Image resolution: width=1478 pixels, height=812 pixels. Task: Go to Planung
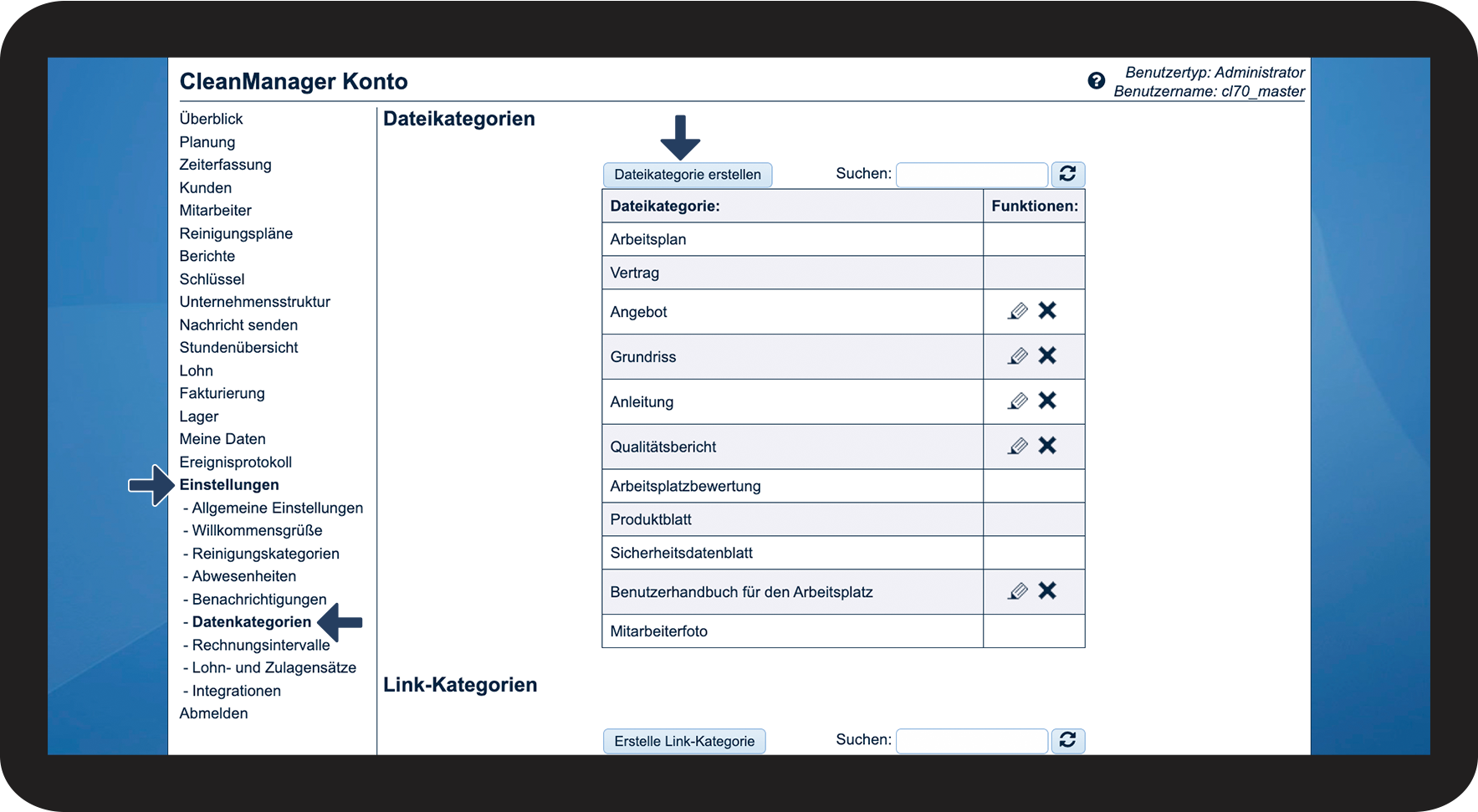tap(207, 142)
